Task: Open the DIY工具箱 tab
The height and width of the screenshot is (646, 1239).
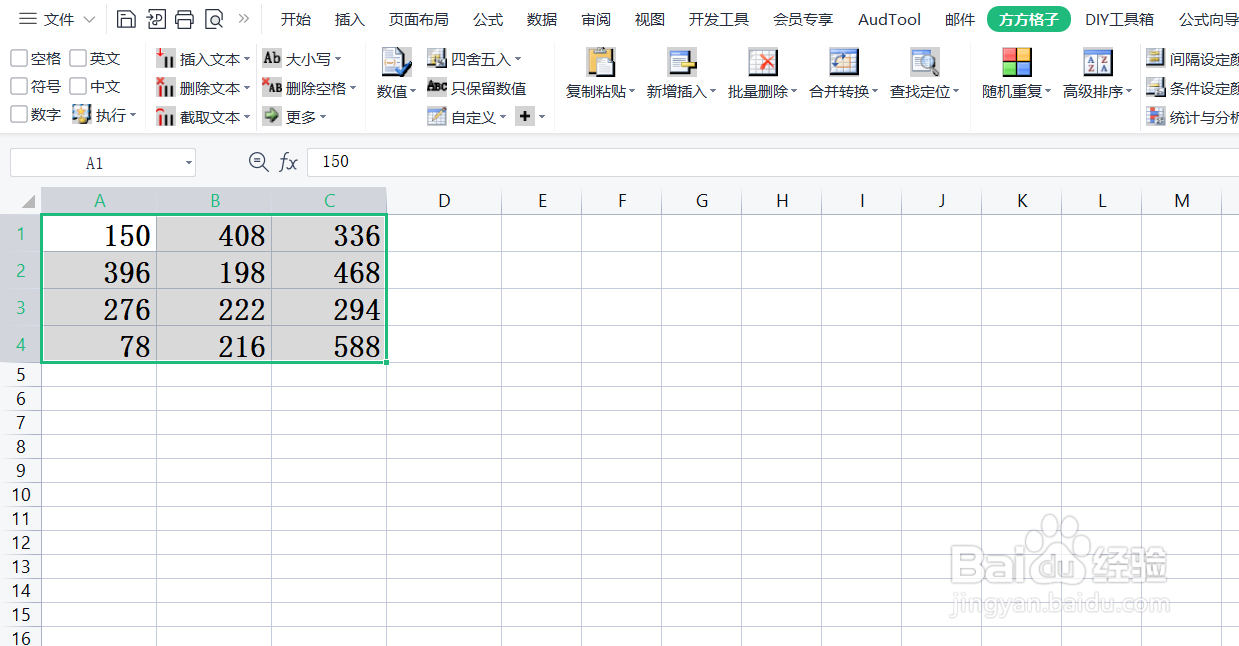Action: [1119, 20]
